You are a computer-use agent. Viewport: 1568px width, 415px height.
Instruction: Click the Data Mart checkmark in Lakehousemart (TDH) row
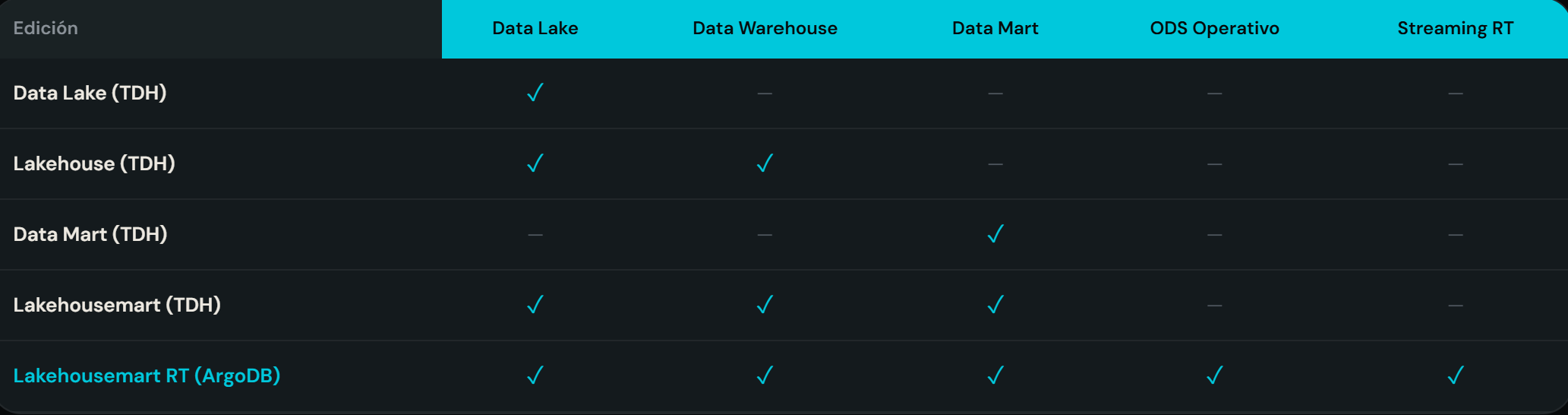point(995,305)
